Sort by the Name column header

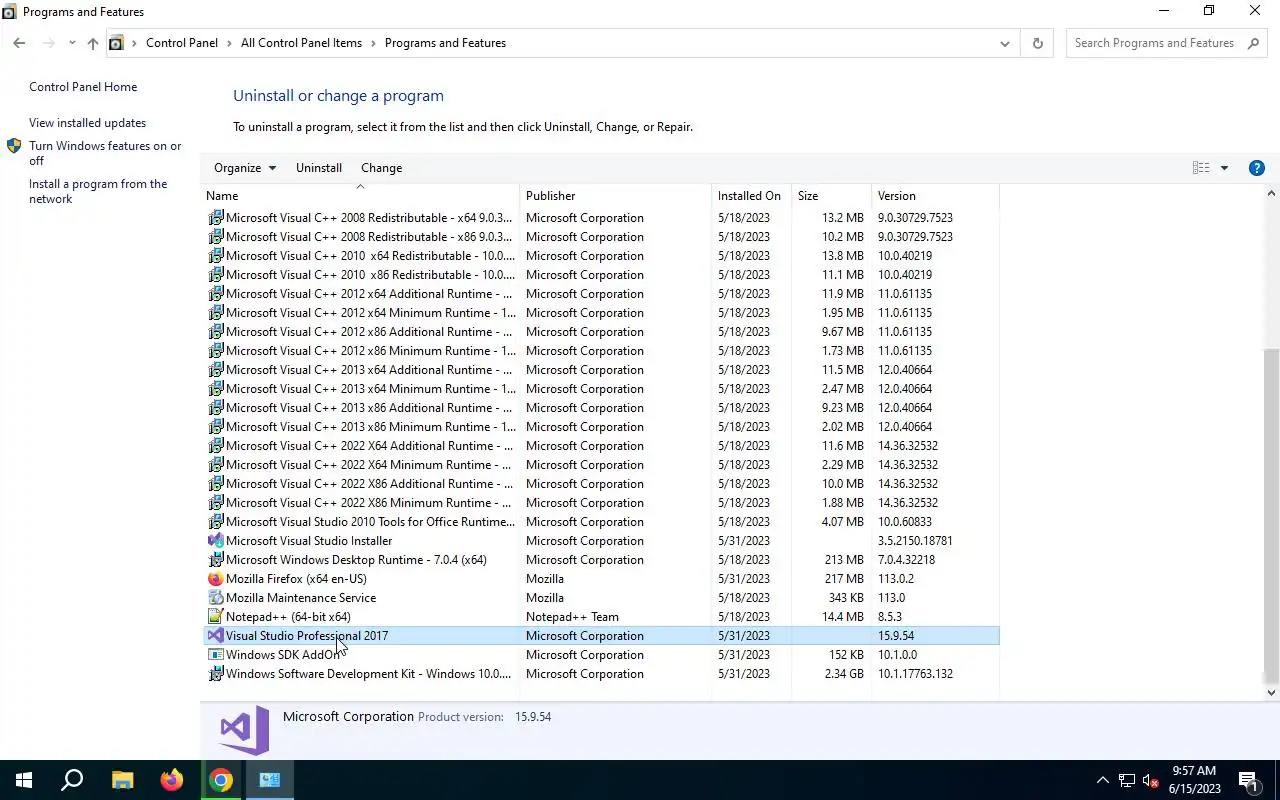tap(360, 196)
